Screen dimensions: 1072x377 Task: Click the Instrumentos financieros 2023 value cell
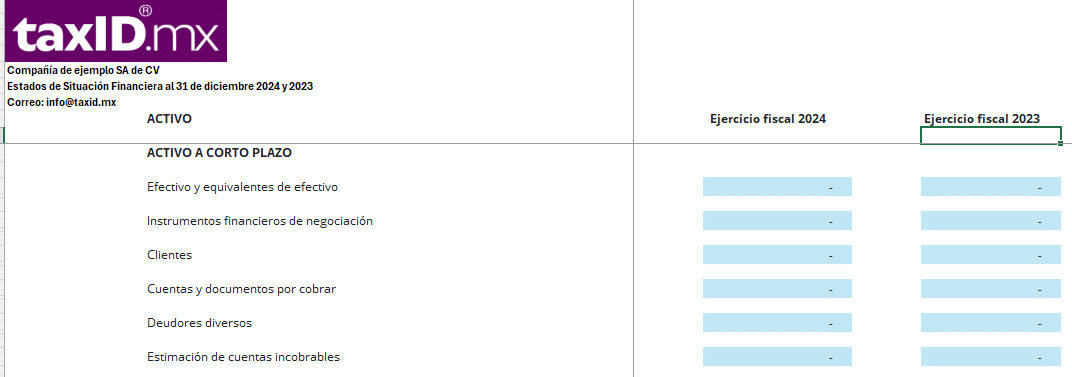(991, 220)
